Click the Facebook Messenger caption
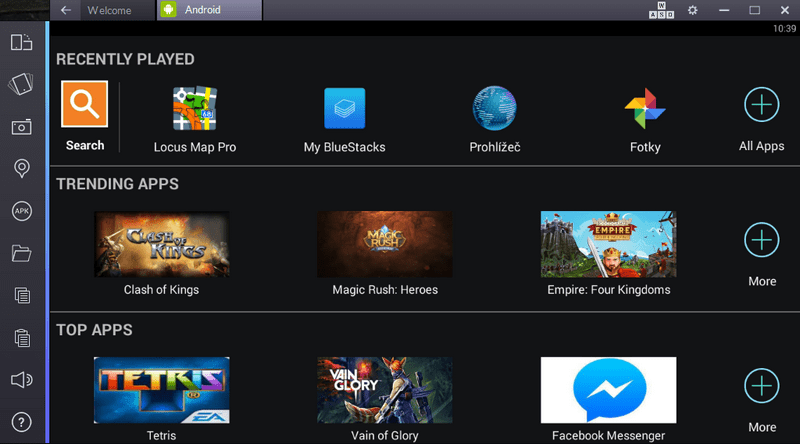This screenshot has height=444, width=800. click(608, 436)
